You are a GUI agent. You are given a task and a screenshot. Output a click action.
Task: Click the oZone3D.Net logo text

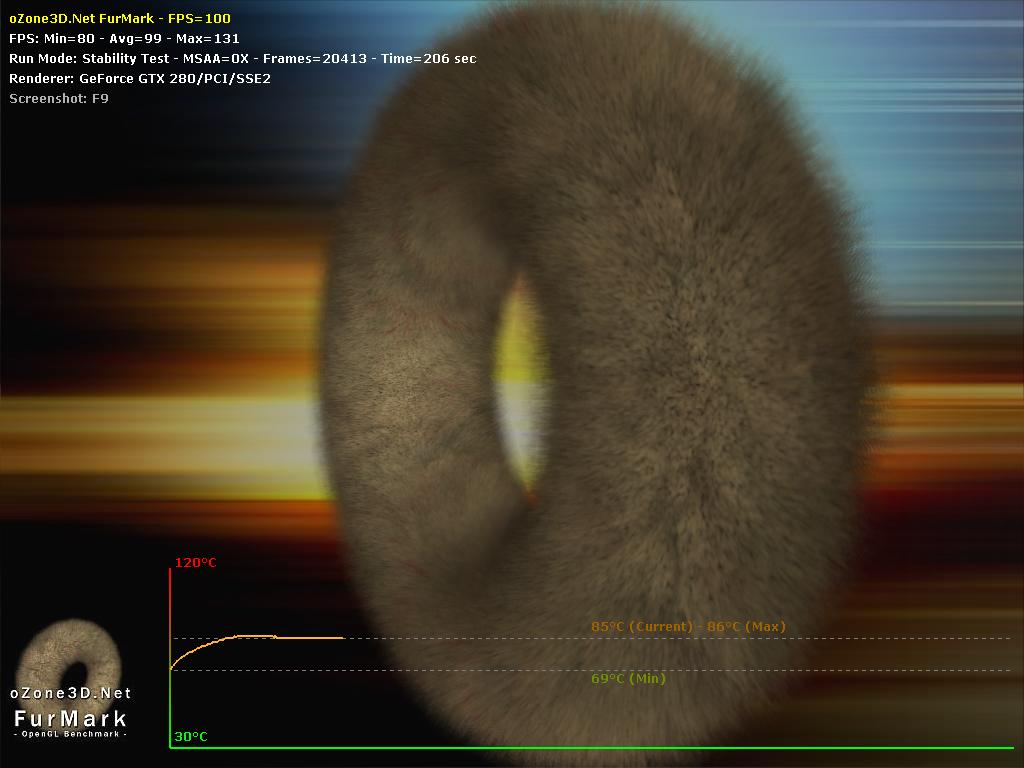pos(71,693)
